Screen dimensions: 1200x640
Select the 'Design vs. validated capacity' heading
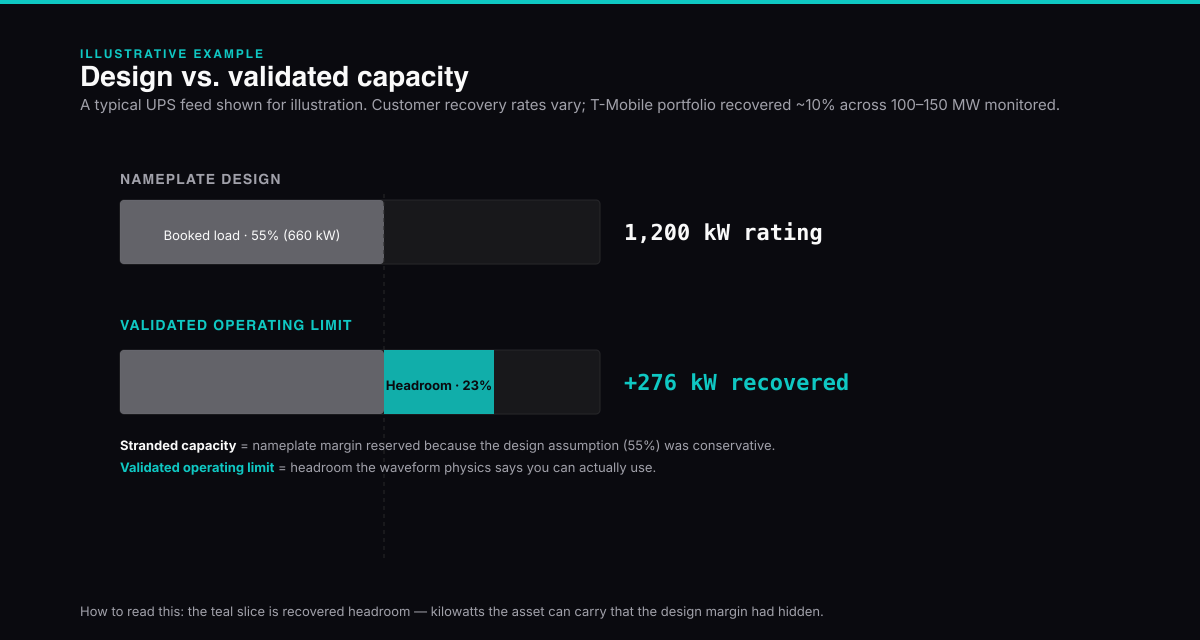[274, 77]
